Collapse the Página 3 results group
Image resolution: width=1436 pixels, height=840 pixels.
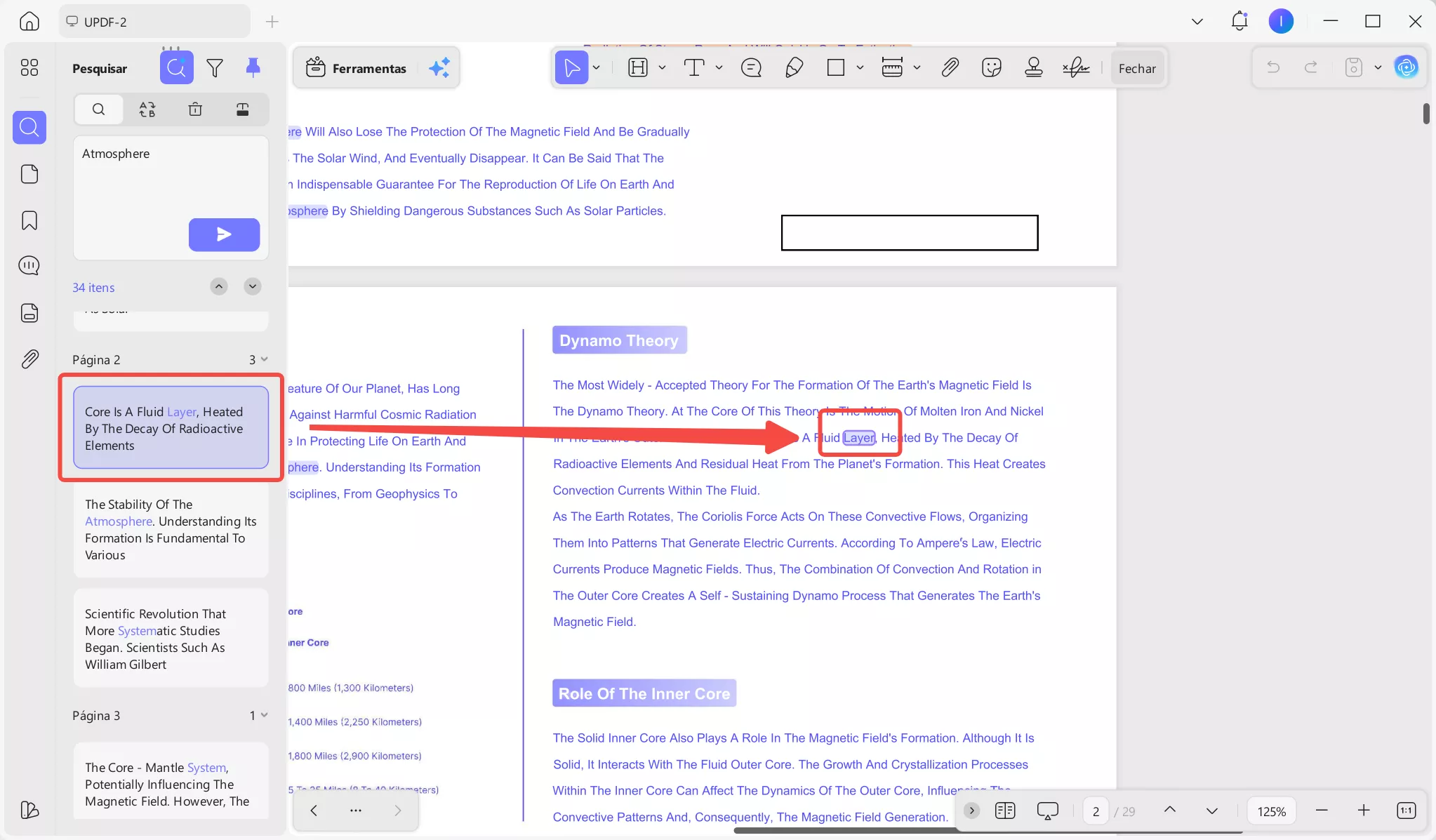pyautogui.click(x=264, y=715)
